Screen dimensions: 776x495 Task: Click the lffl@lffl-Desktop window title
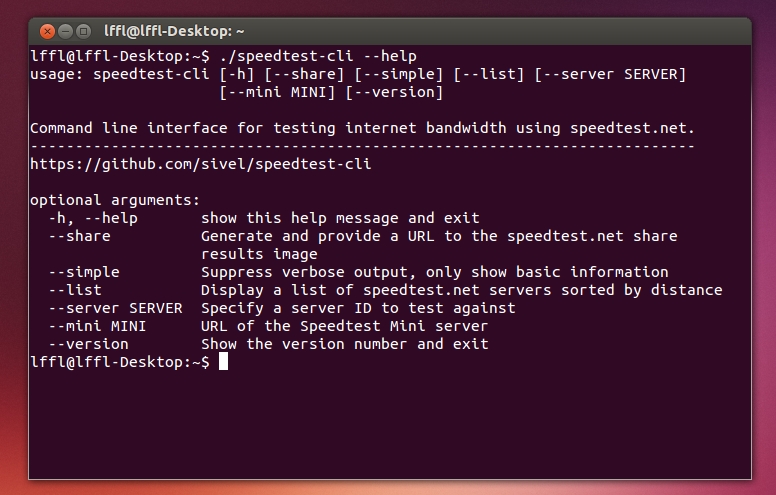pos(174,31)
